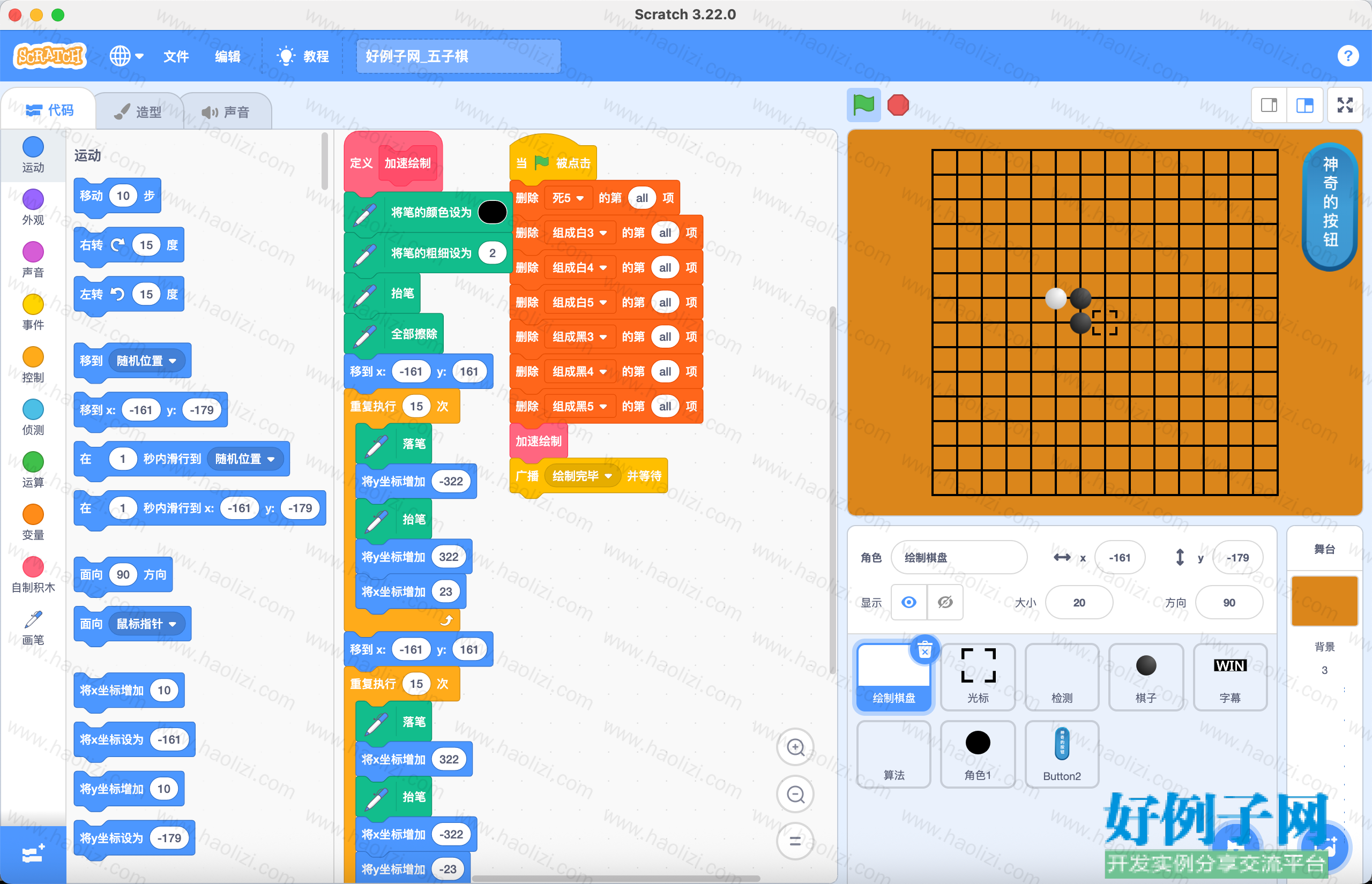Click the add extension button
The width and height of the screenshot is (1372, 884).
[x=33, y=855]
